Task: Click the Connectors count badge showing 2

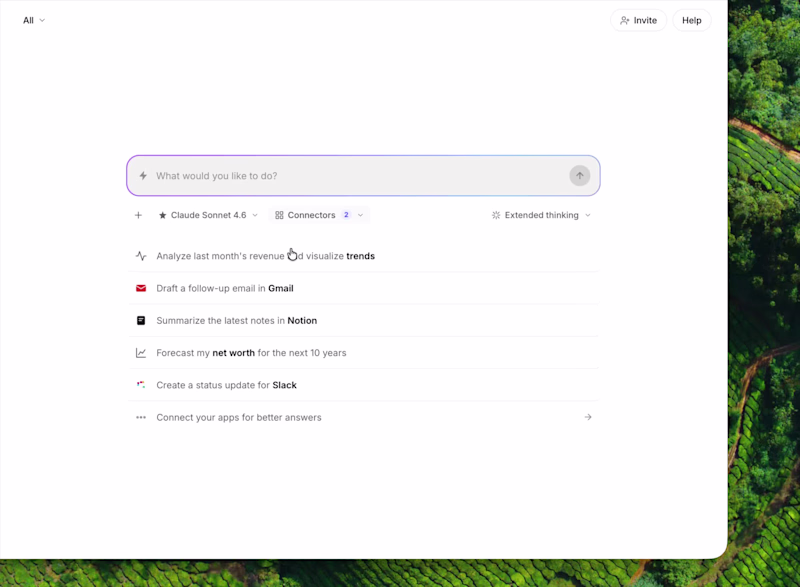Action: click(346, 215)
